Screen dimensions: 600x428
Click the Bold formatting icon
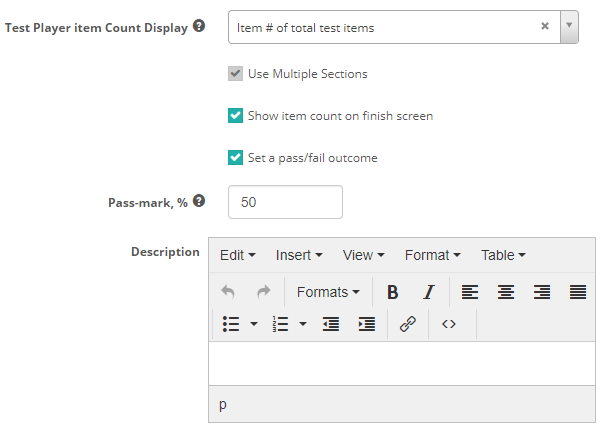click(x=393, y=292)
